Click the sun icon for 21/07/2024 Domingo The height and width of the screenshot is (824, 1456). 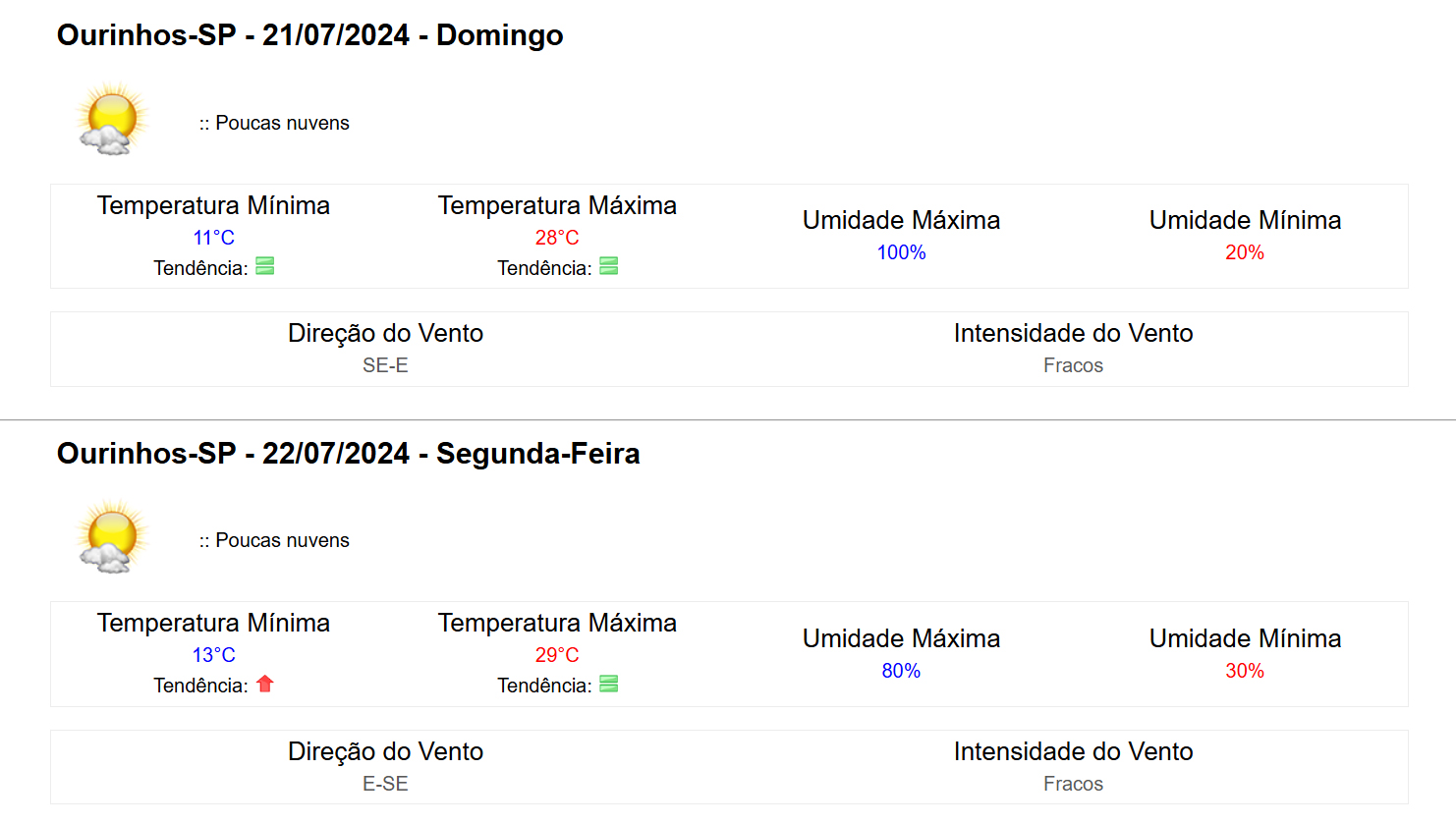click(x=112, y=120)
